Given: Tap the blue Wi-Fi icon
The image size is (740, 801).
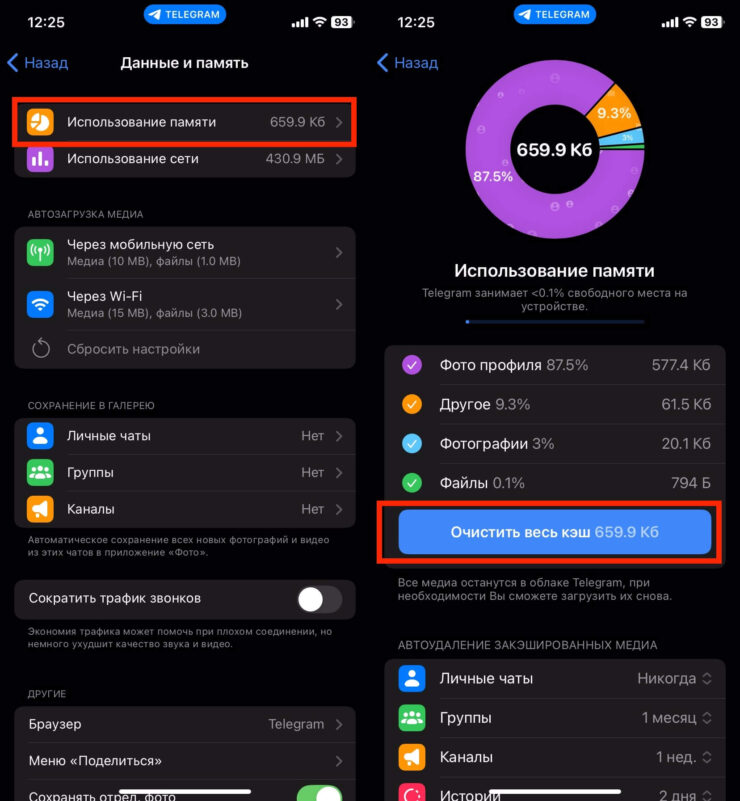Looking at the screenshot, I should click(x=41, y=304).
